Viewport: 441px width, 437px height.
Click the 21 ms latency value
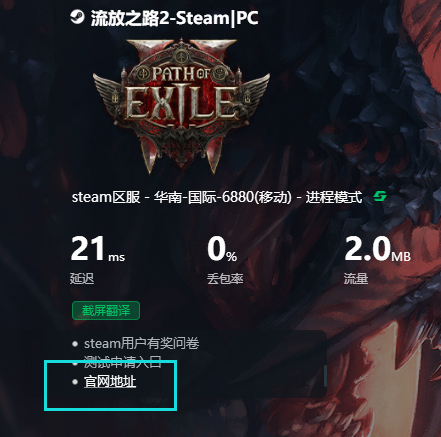98,249
